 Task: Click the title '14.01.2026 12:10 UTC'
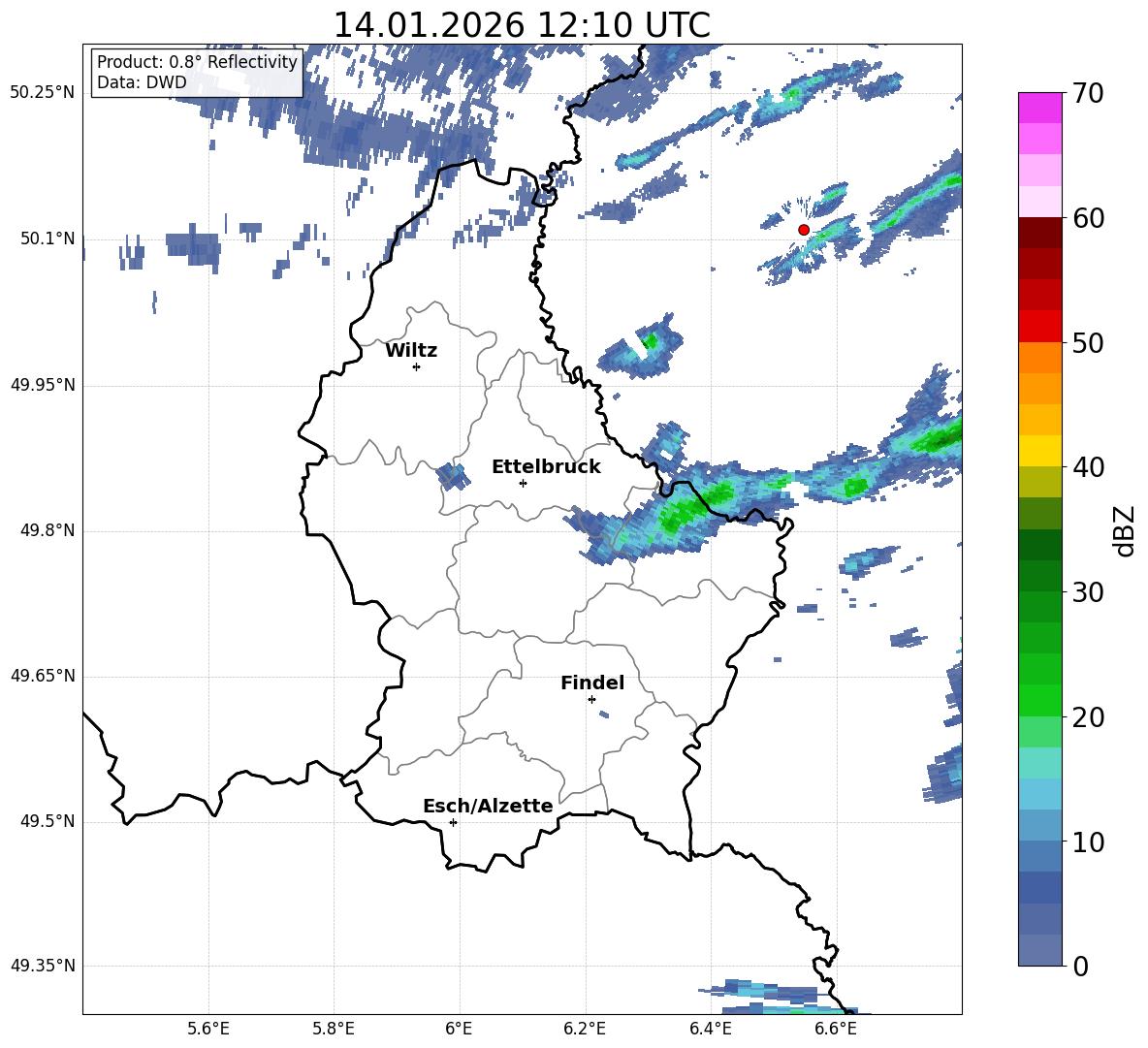522,25
